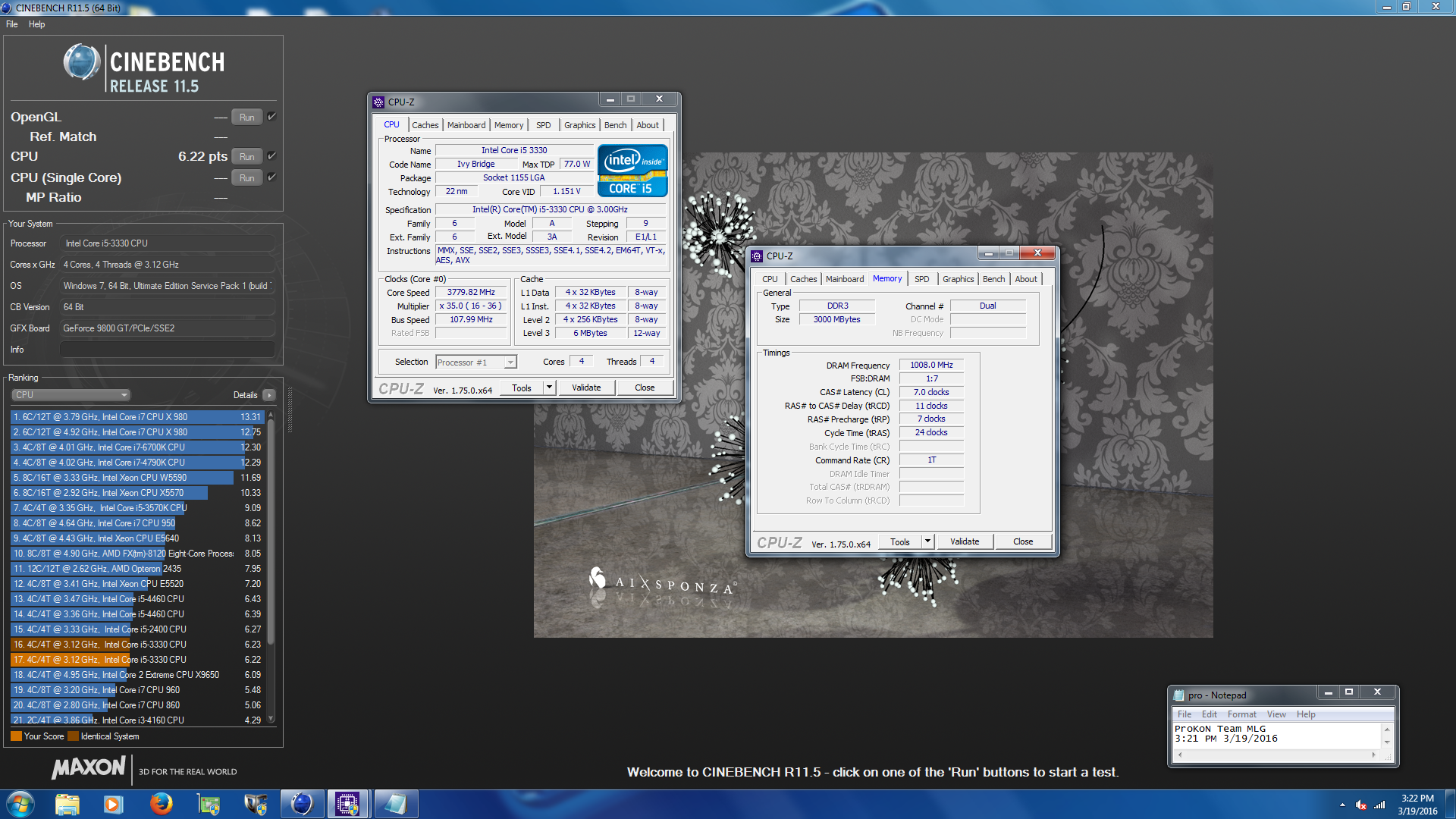Click the network signal tray icon
This screenshot has height=819, width=1456.
(x=1379, y=805)
